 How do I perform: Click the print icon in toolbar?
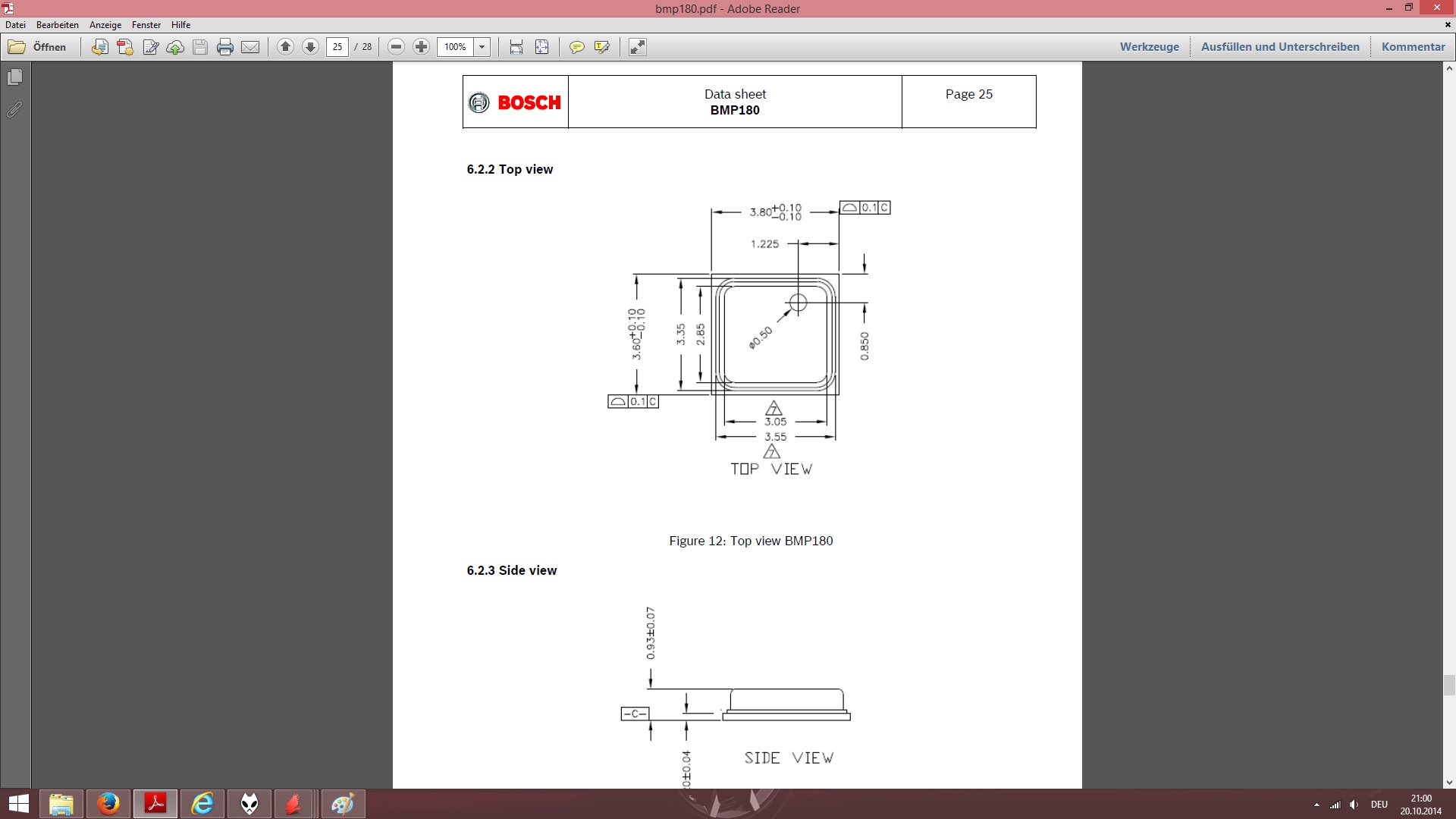tap(225, 47)
